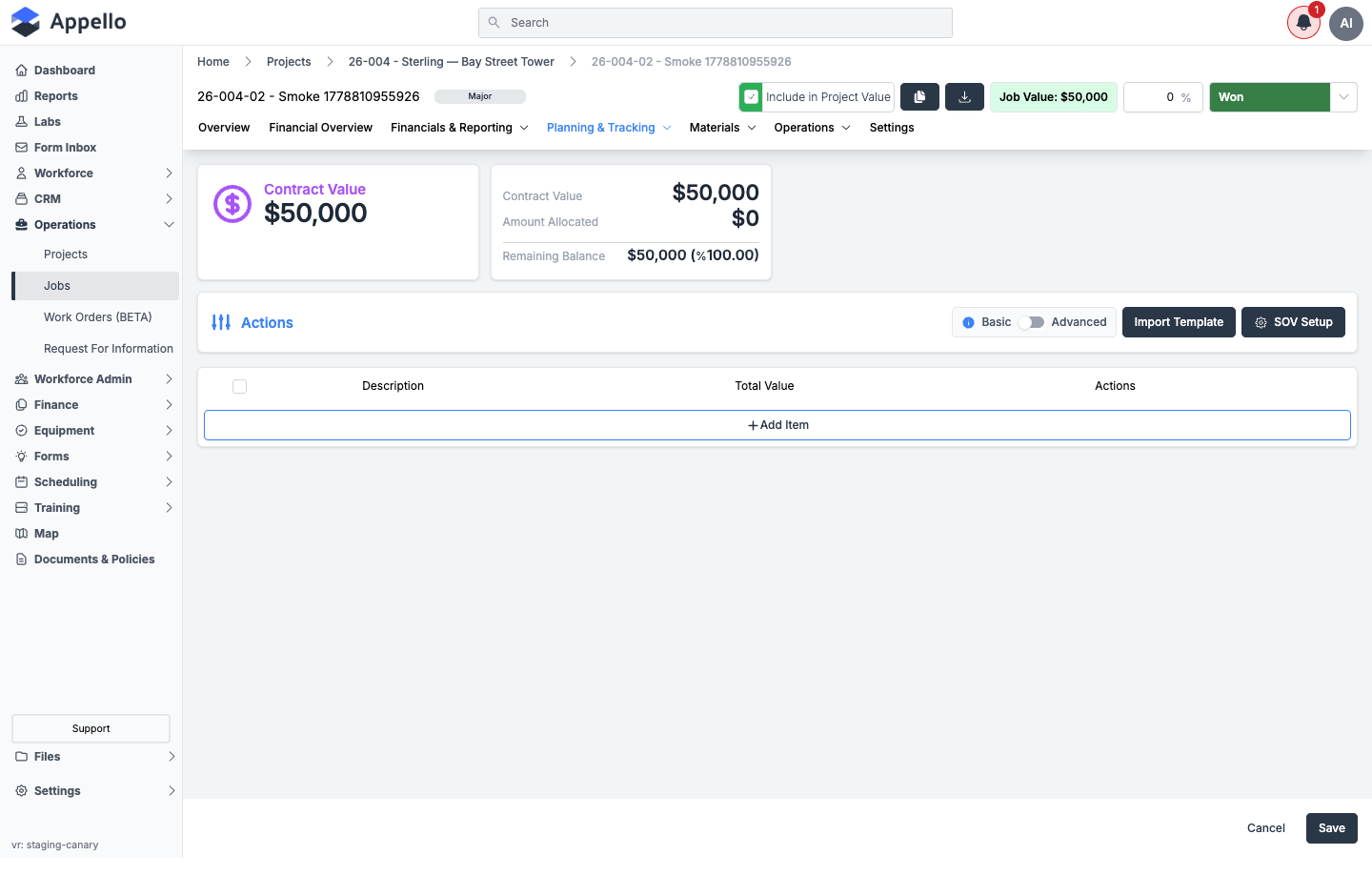1372x875 pixels.
Task: Cancel the current edits
Action: (x=1266, y=828)
